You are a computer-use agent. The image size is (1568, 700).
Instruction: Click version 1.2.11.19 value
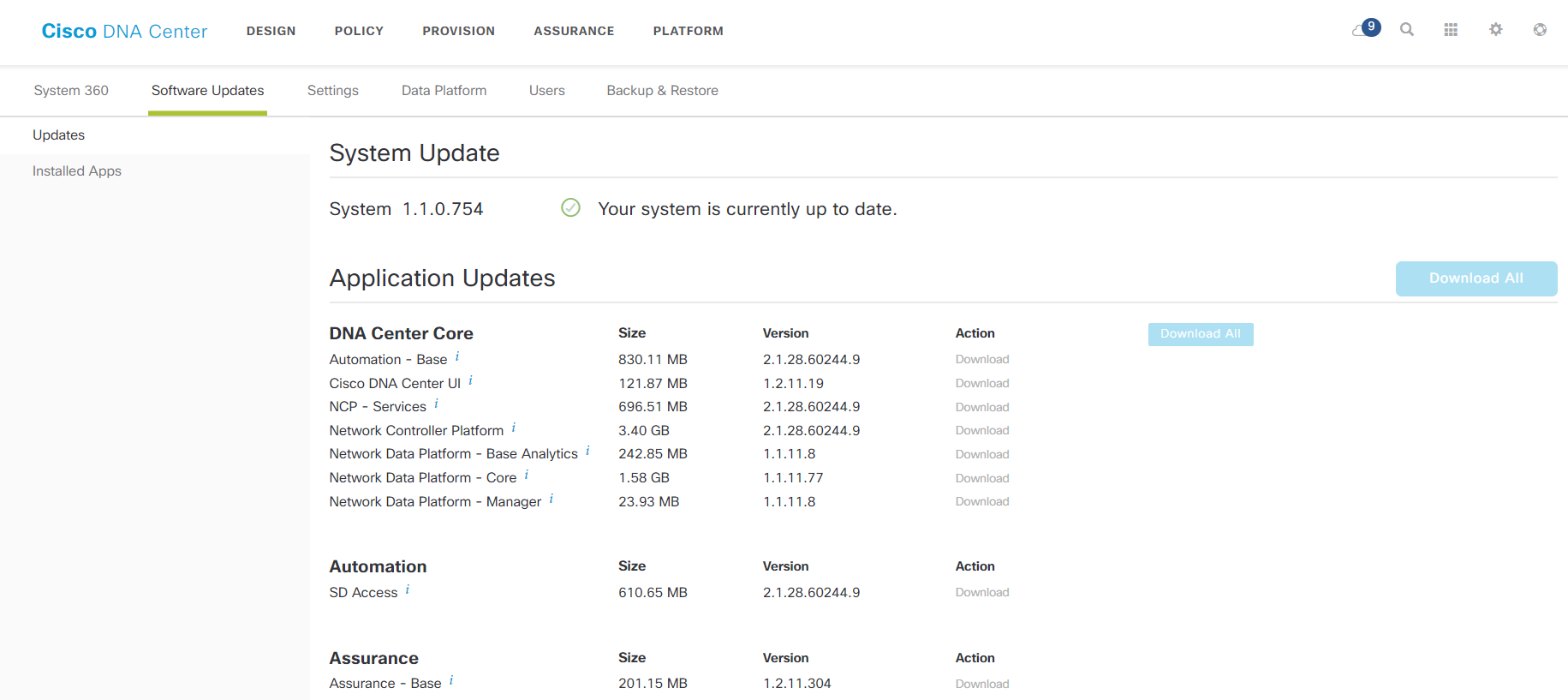click(793, 384)
